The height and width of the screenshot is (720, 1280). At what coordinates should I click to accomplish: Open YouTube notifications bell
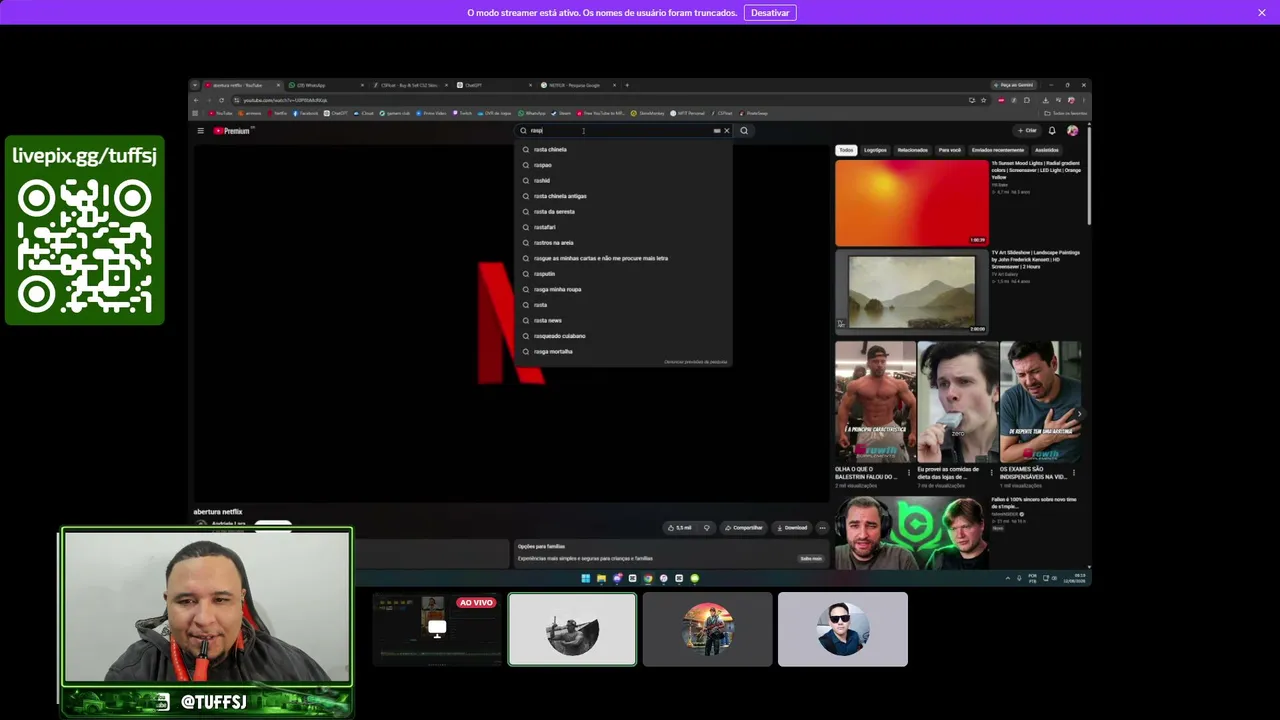(x=1052, y=131)
